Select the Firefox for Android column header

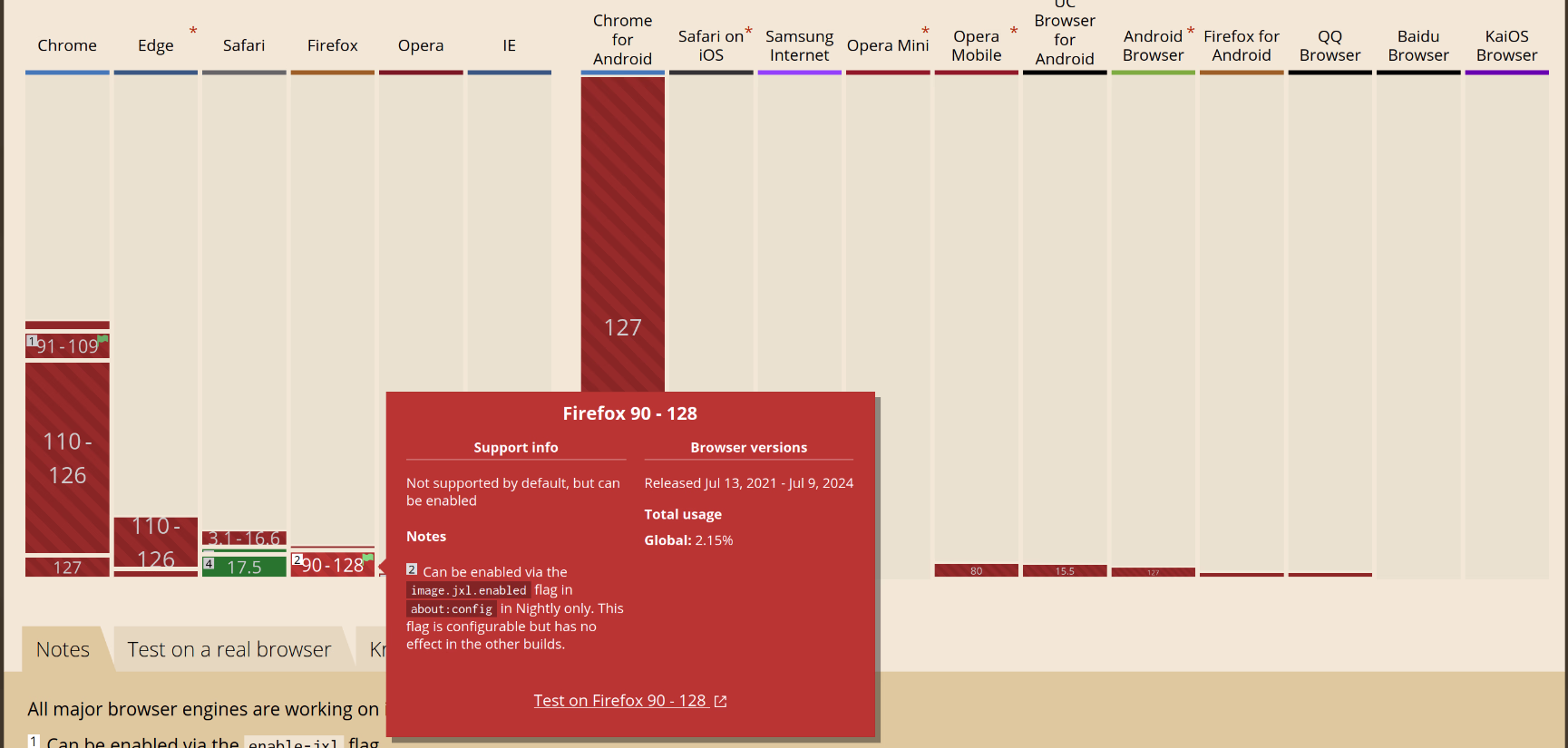(1242, 45)
